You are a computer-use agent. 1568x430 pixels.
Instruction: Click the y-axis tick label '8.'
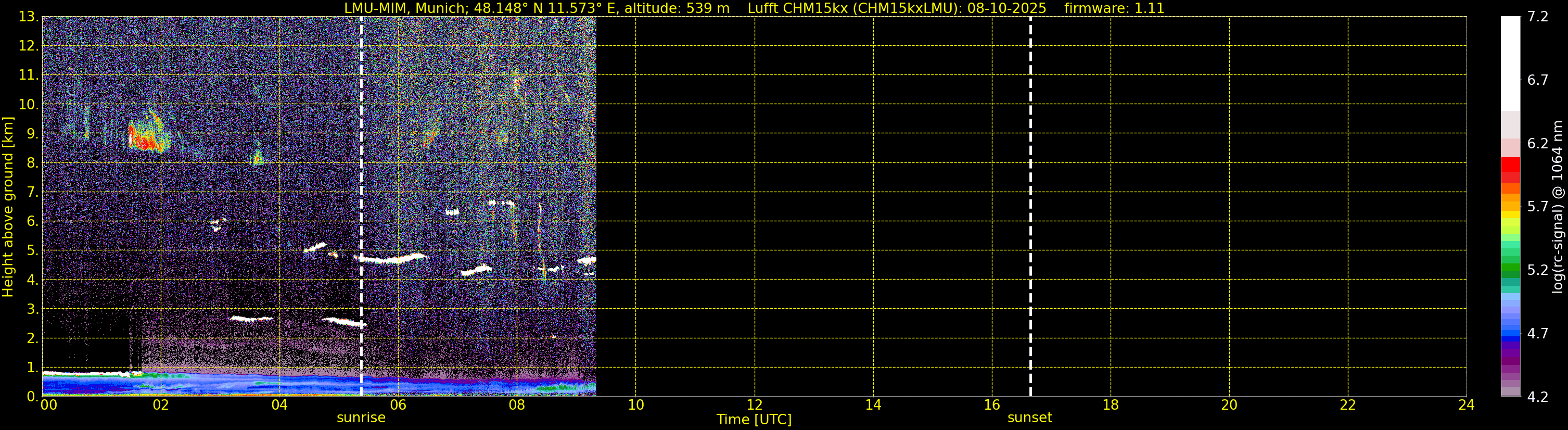click(x=33, y=163)
